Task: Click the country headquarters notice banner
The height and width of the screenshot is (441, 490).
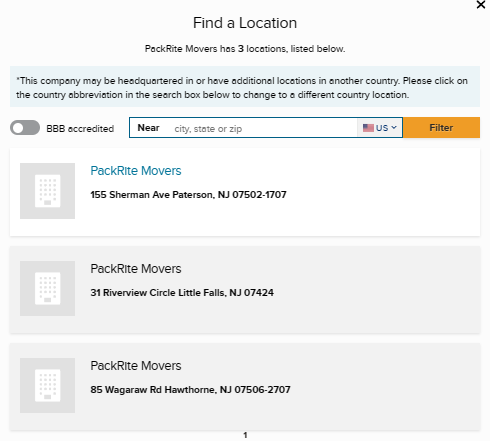Action: (245, 87)
